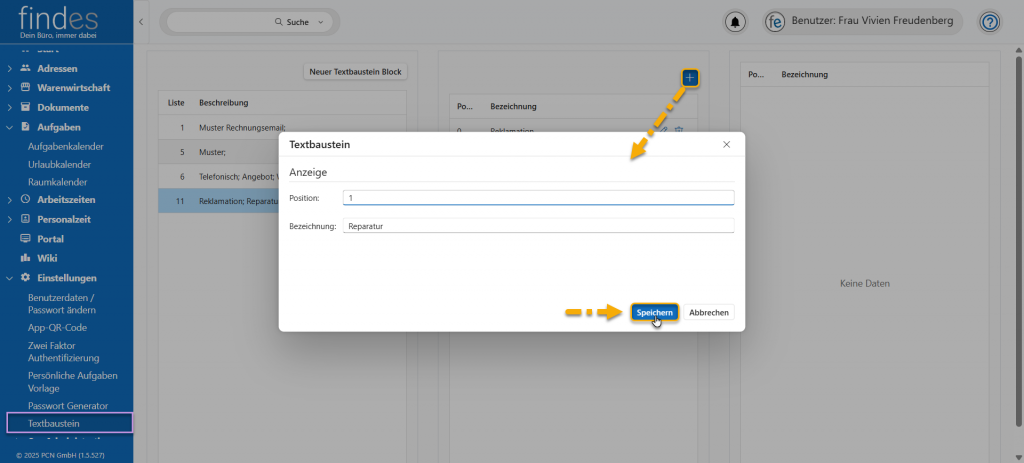Collapse the Einstellungen section

tap(10, 277)
